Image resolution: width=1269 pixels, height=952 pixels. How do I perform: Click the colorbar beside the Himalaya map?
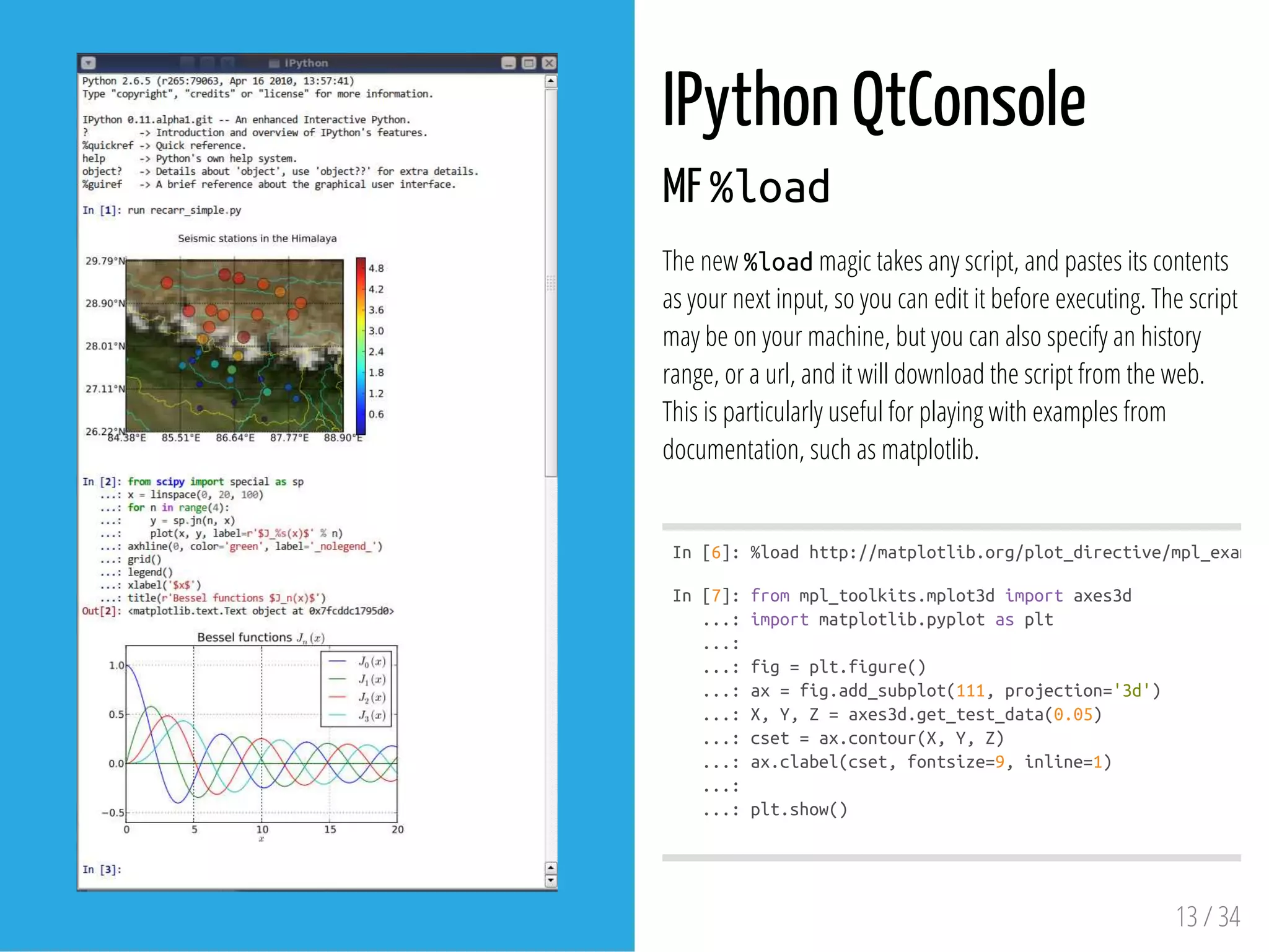click(361, 346)
